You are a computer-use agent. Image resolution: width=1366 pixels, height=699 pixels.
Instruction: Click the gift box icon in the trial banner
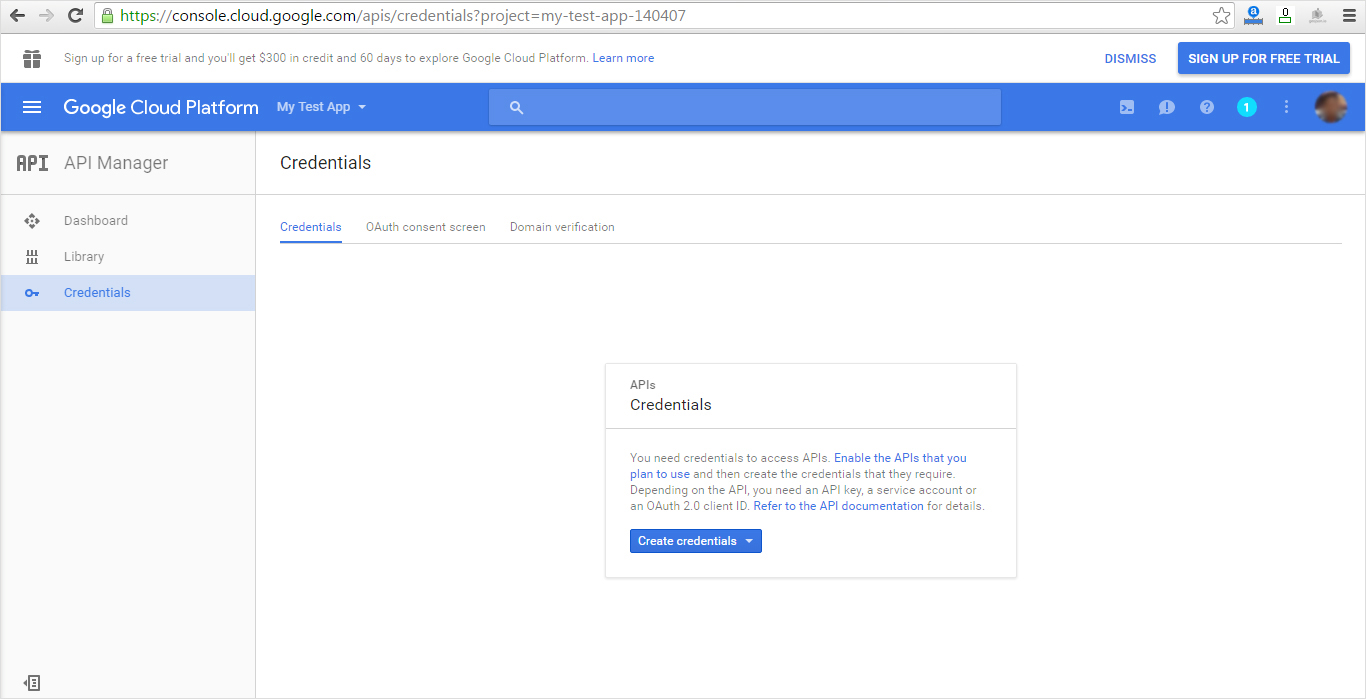coord(32,59)
